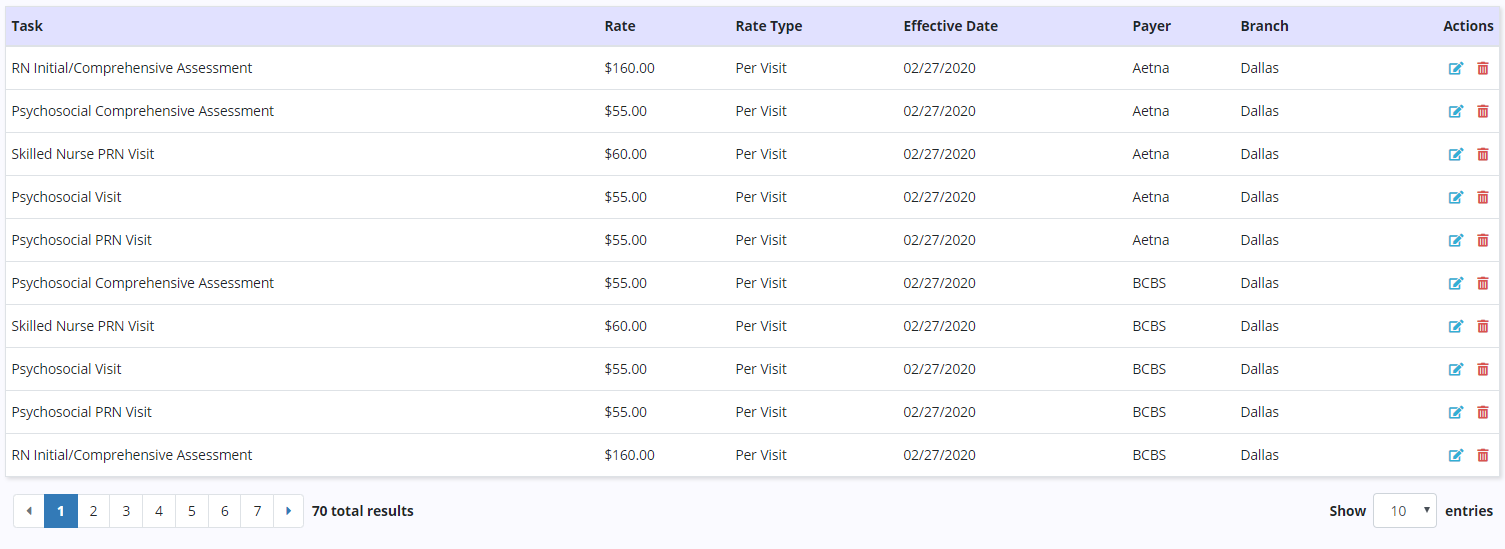Image resolution: width=1505 pixels, height=549 pixels.
Task: Edit the BCBS Skilled Nurse PRN Visit rate
Action: pos(1456,327)
